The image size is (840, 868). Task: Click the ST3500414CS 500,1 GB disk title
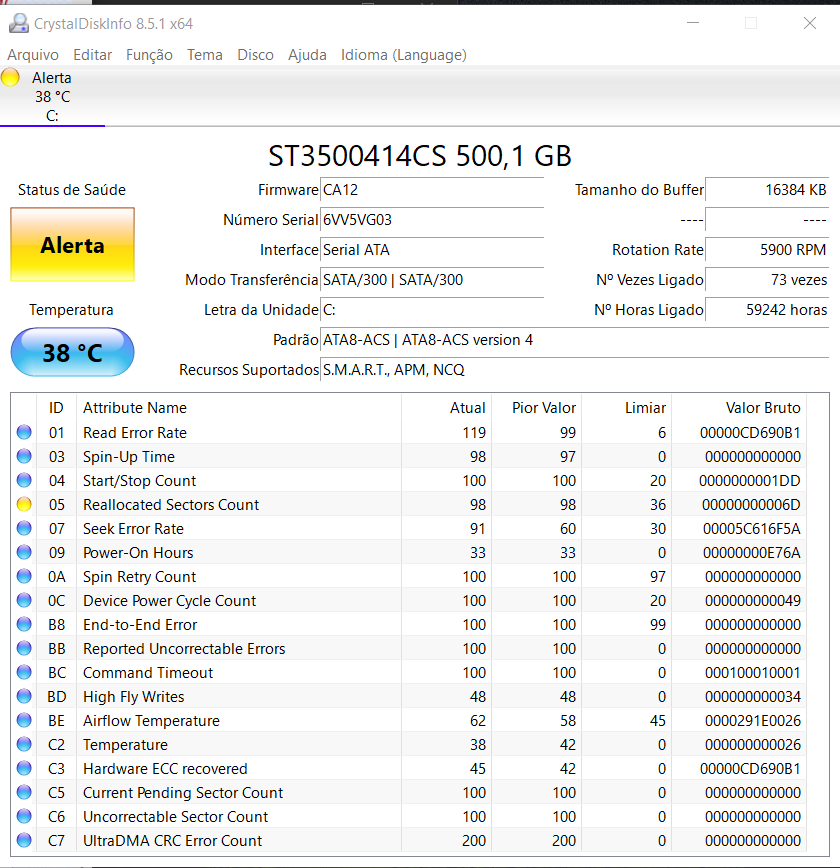tap(420, 156)
